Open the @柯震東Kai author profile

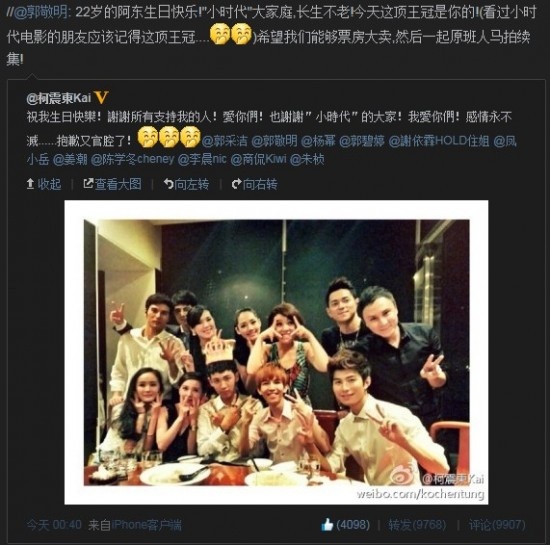tap(59, 98)
